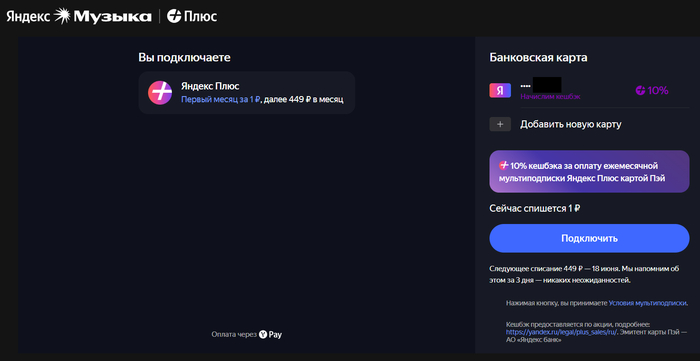Click the Сейчас спишется 1 ₽ text
Screen dimensions: 700x361
coord(535,208)
